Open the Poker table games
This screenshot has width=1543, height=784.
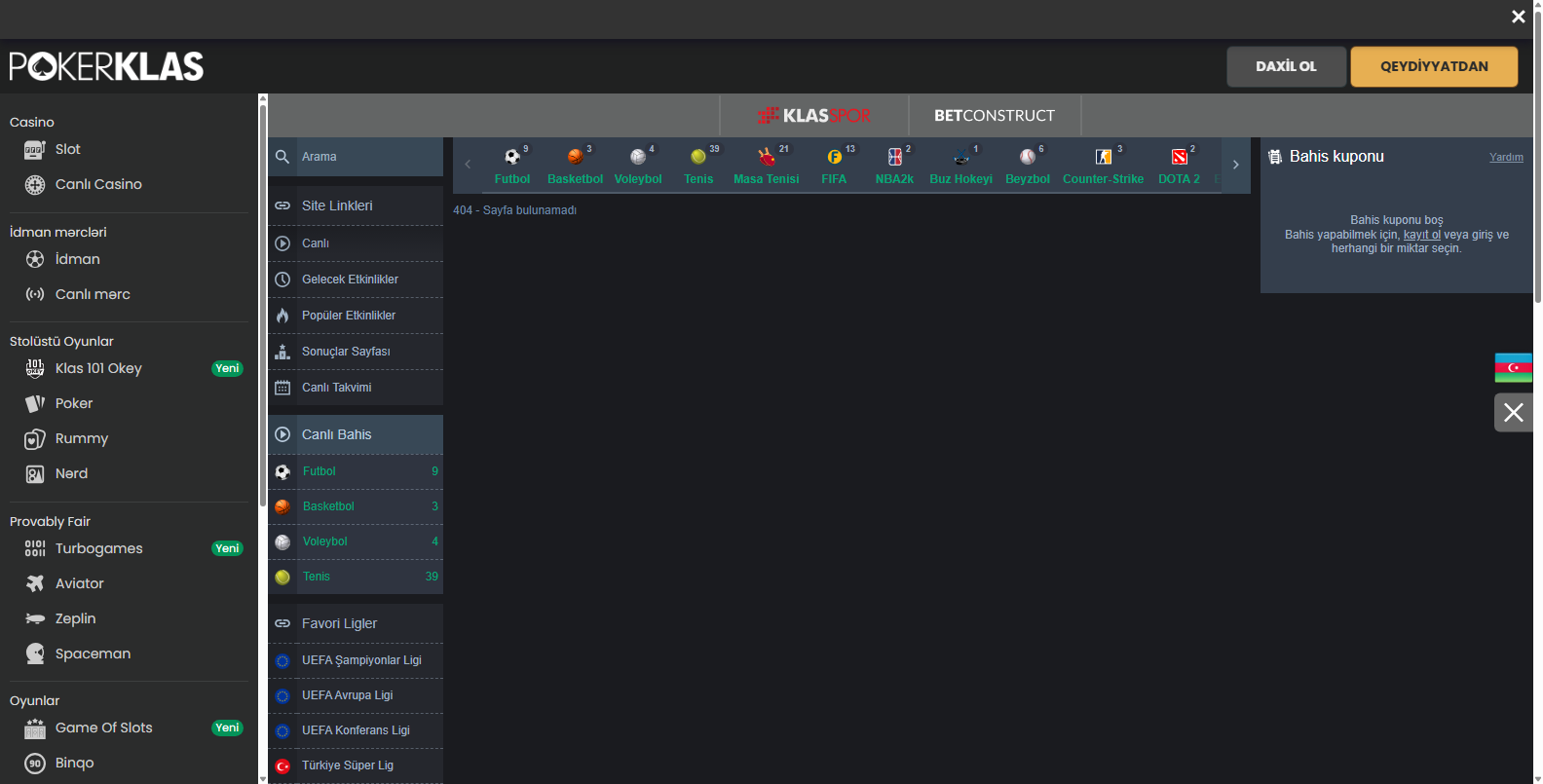pyautogui.click(x=59, y=403)
